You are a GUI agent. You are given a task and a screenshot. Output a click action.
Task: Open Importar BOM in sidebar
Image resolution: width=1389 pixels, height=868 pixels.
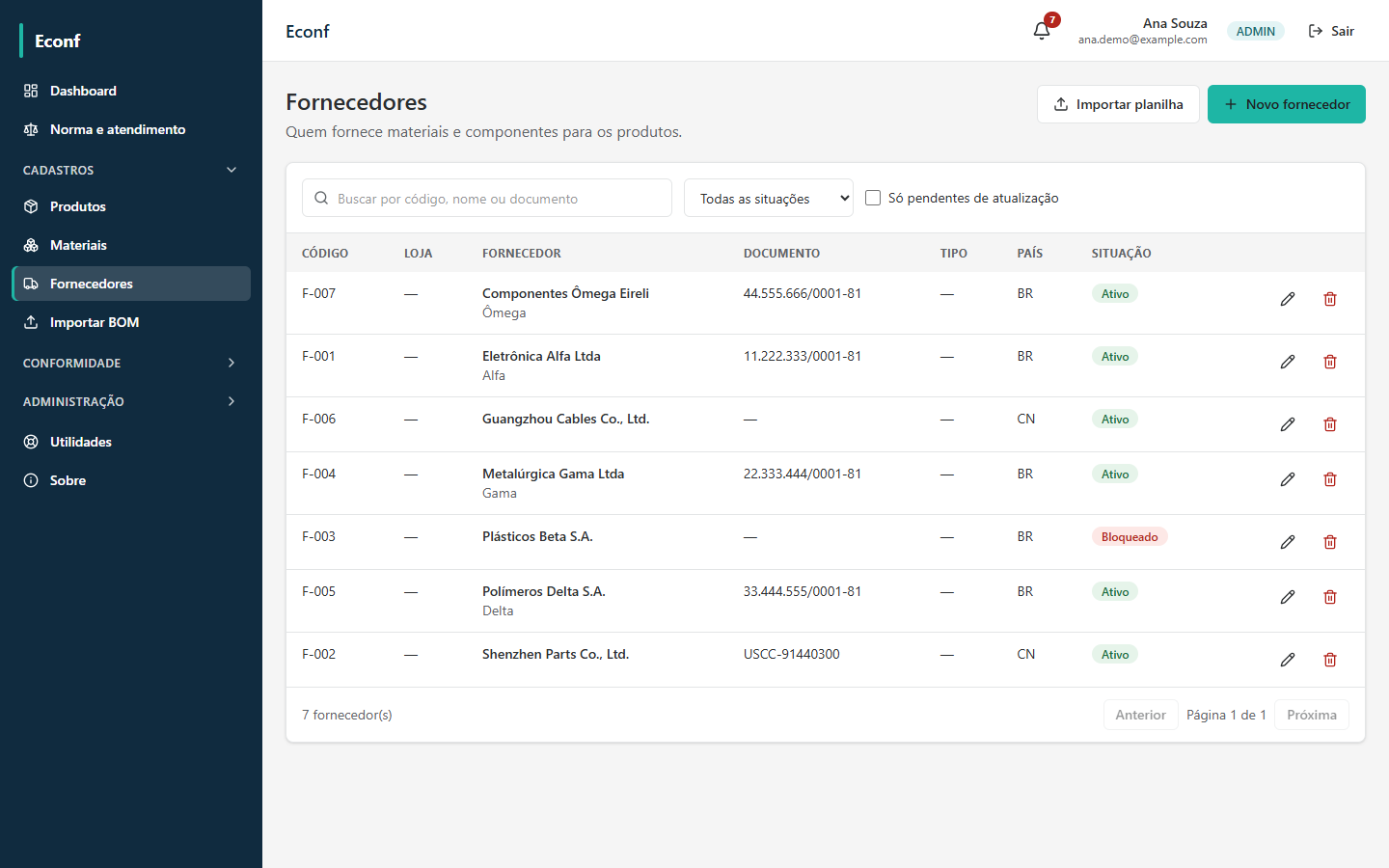point(131,322)
